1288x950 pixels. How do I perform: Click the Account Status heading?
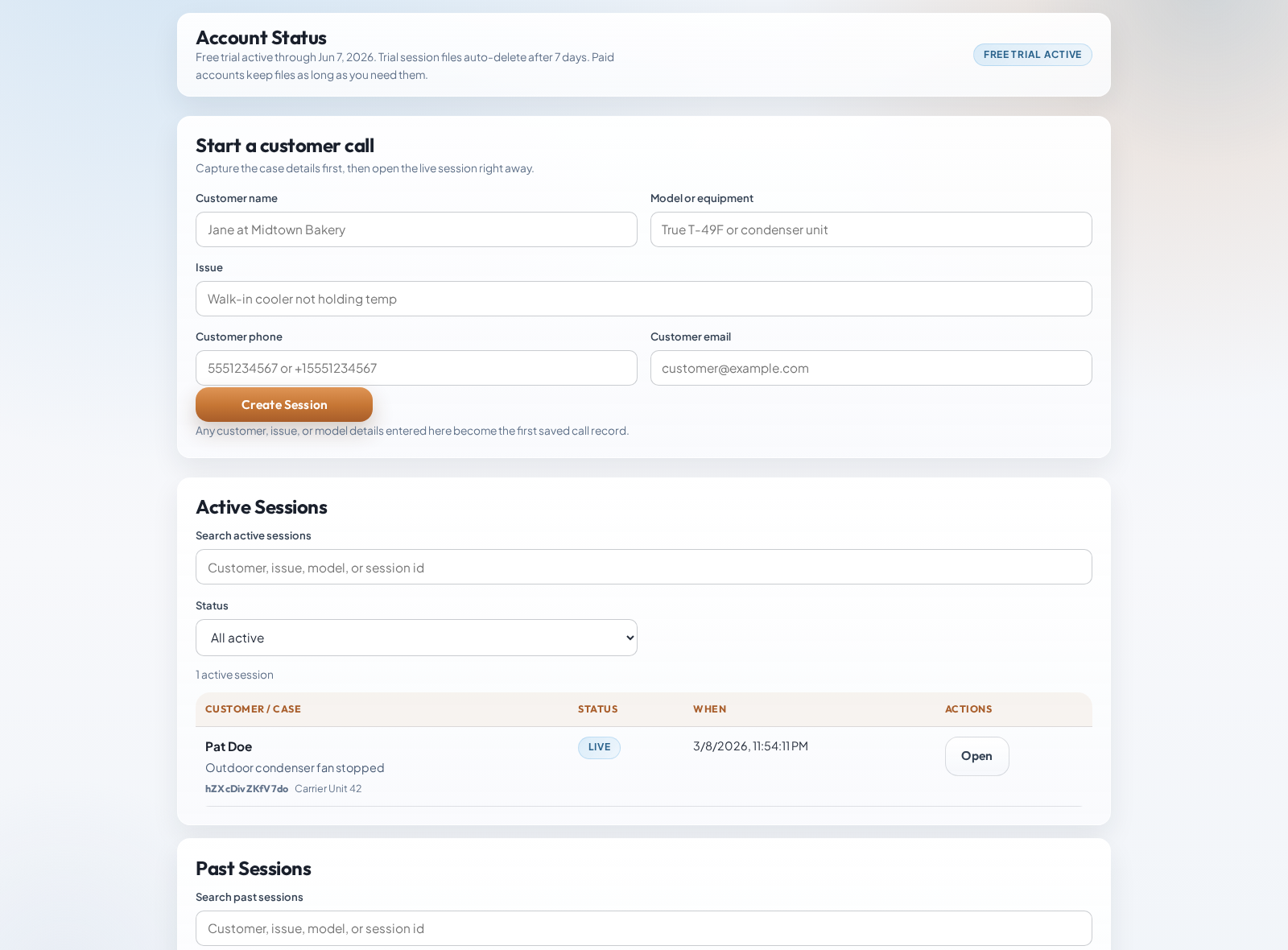coord(261,37)
